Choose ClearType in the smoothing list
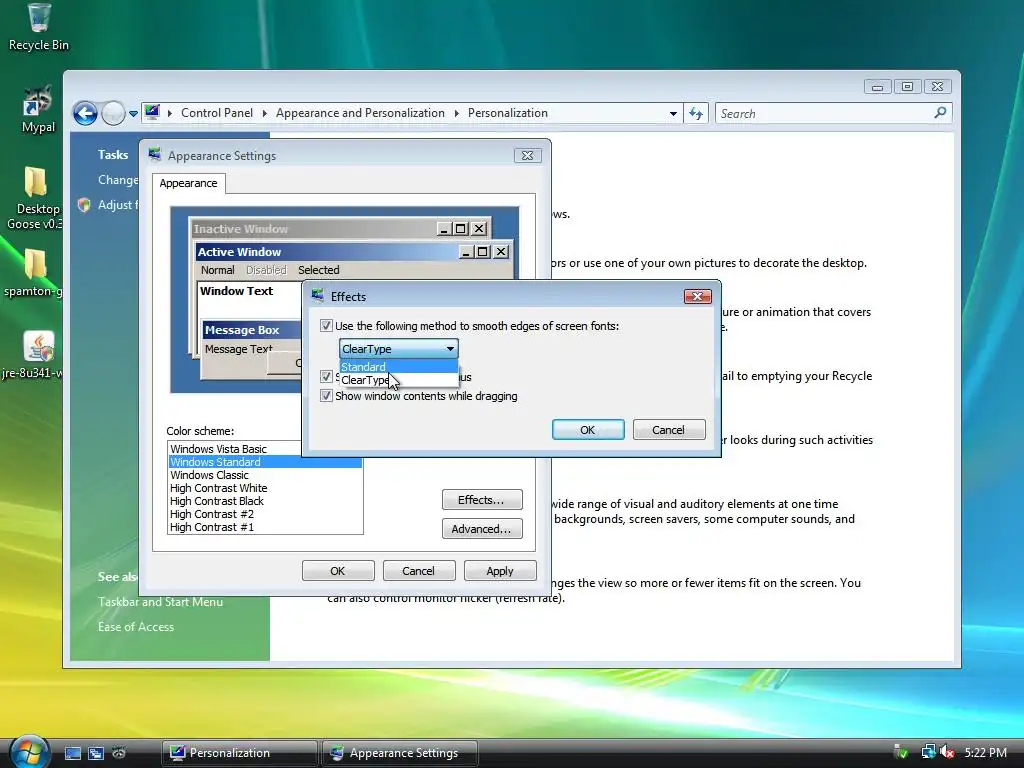The image size is (1024, 768). pos(398,379)
